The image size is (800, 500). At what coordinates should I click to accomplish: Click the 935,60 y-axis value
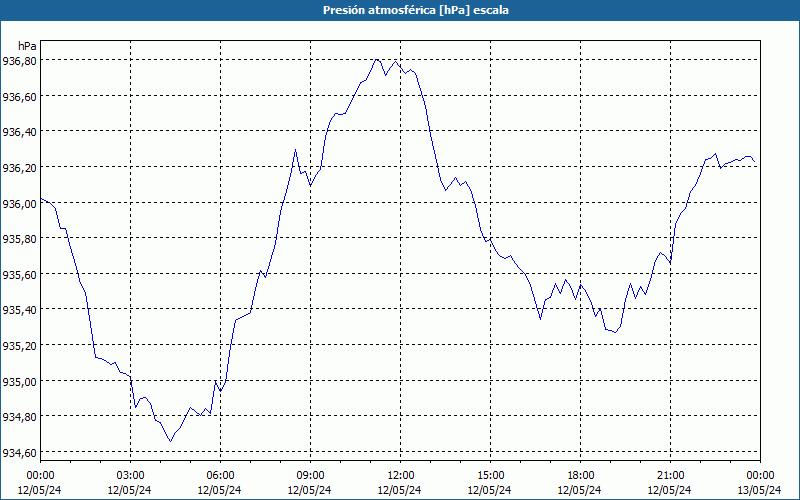pyautogui.click(x=19, y=274)
